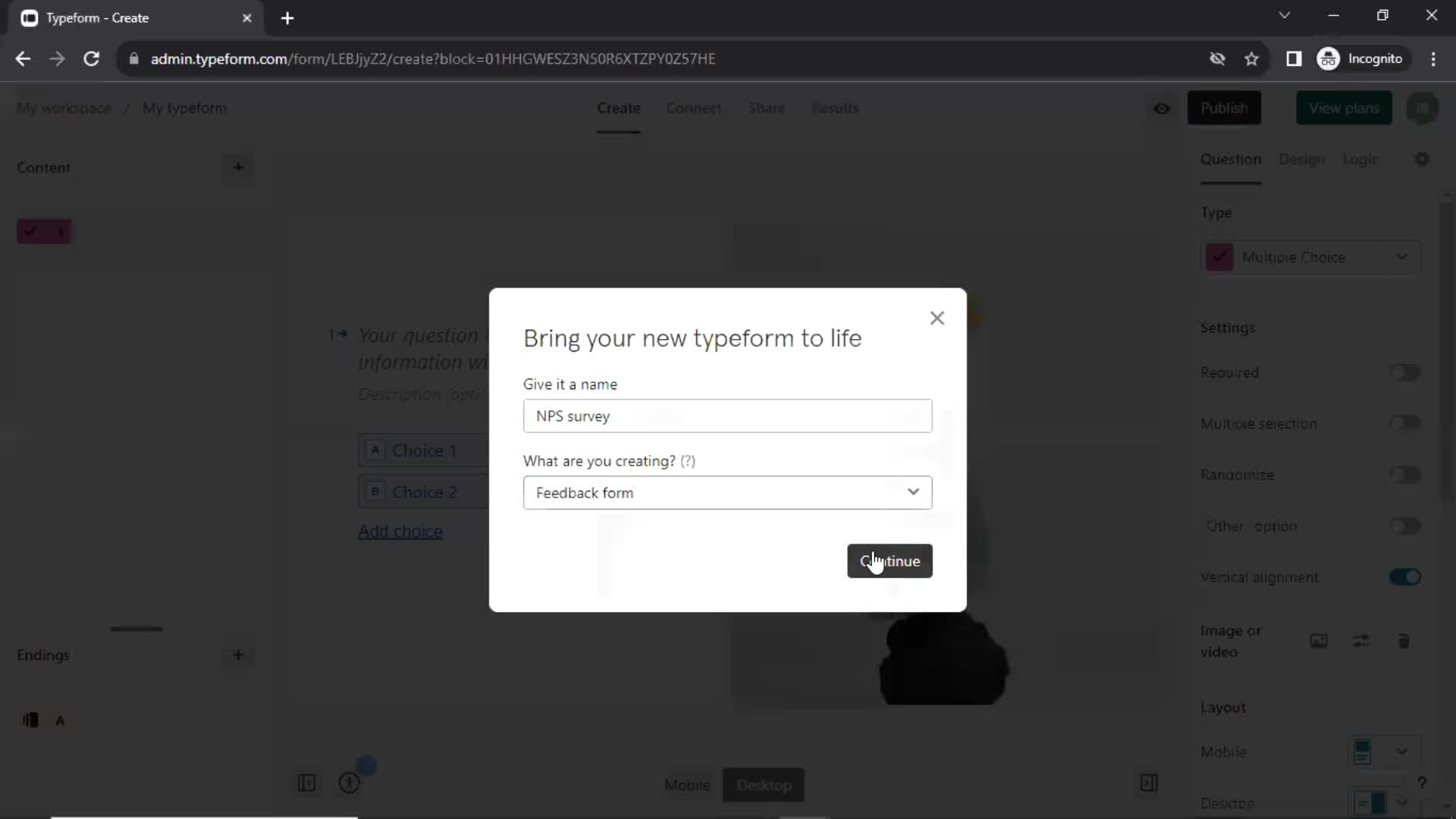Open a new browser tab
This screenshot has height=819, width=1456.
tap(287, 18)
